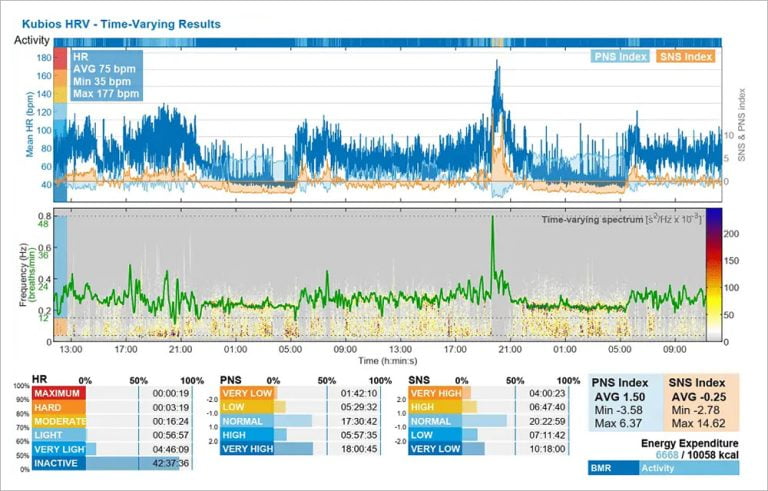
Task: Click the 'SNS & PNS index' right axis label
Action: click(x=742, y=124)
